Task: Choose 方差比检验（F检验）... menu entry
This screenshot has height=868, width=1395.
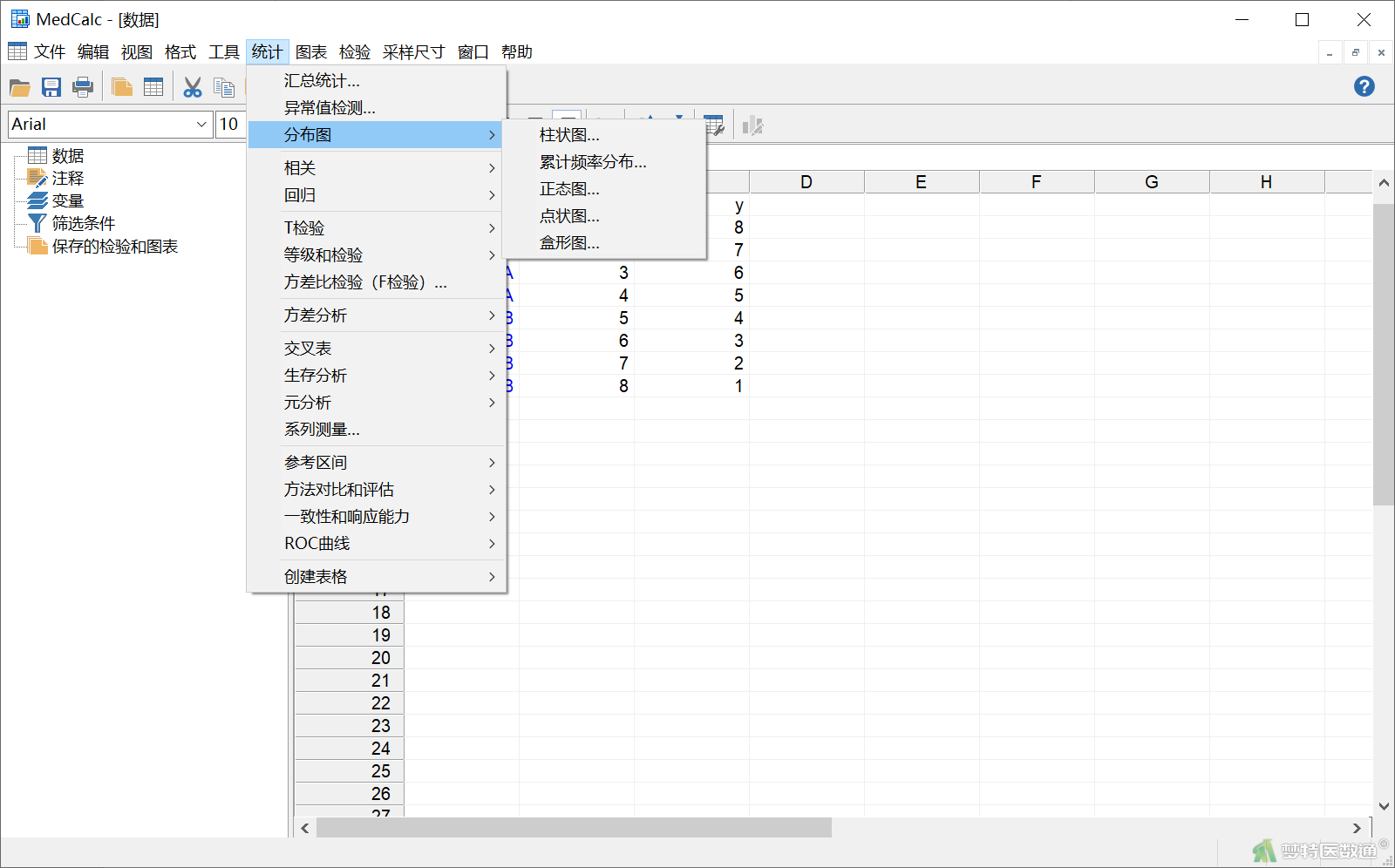Action: coord(377,282)
